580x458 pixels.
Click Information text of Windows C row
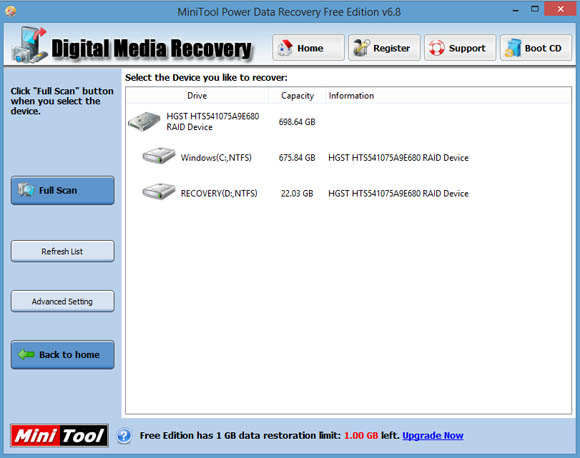coord(398,158)
